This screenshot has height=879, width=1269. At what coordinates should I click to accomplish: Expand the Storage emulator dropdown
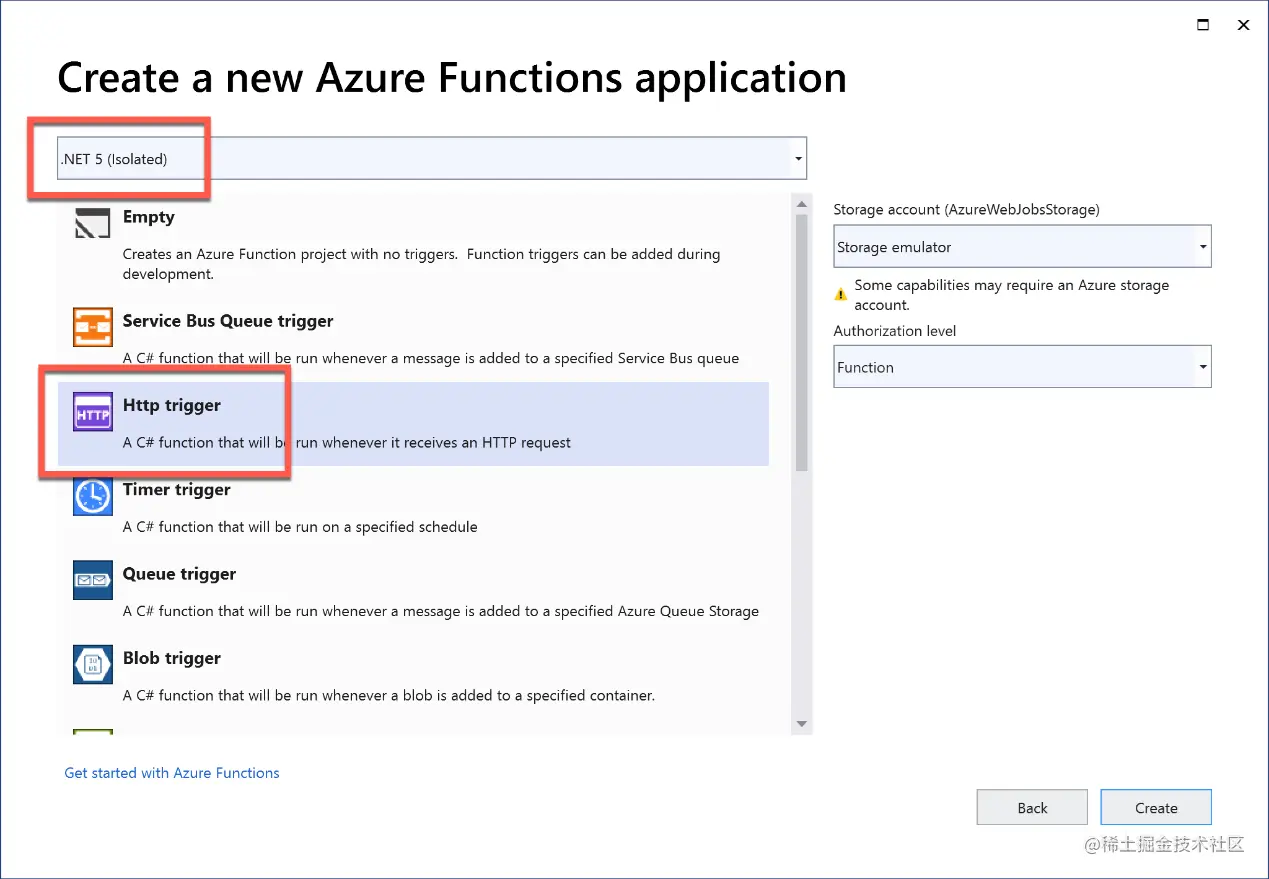coord(1203,247)
